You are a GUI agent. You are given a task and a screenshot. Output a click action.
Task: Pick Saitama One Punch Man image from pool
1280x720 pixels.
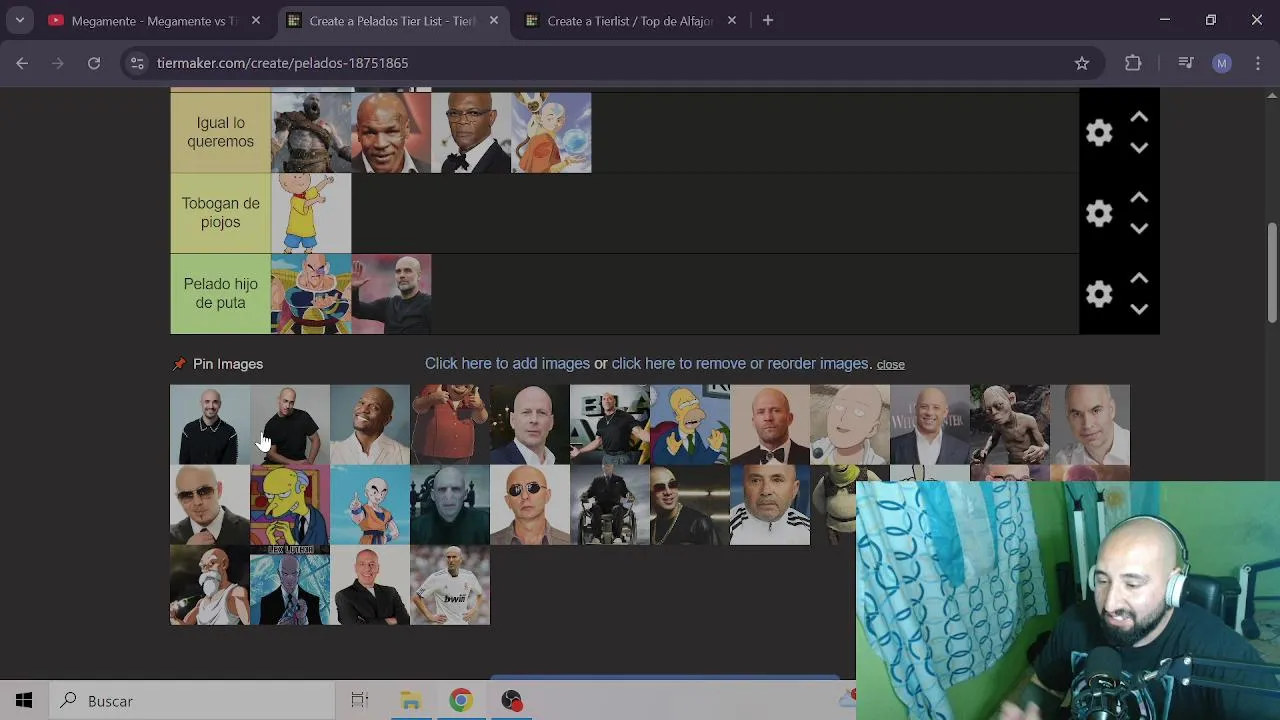coord(850,425)
